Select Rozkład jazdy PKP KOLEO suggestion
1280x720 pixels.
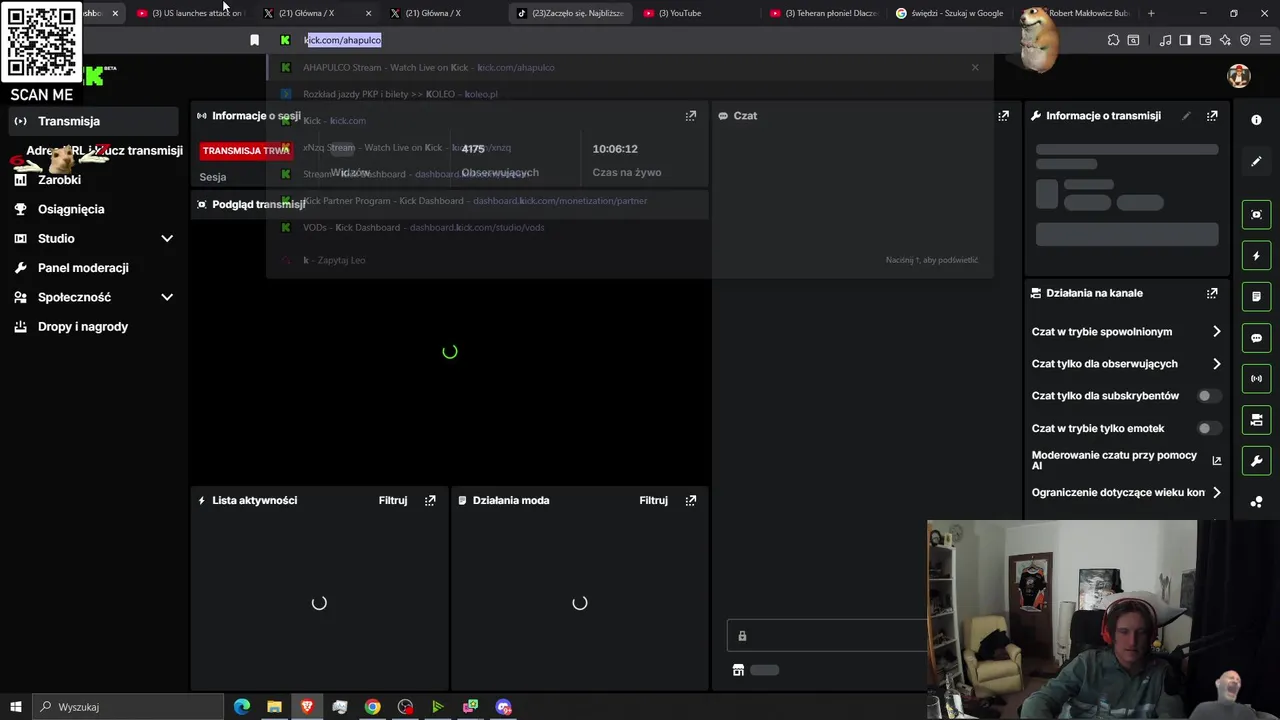pyautogui.click(x=630, y=94)
